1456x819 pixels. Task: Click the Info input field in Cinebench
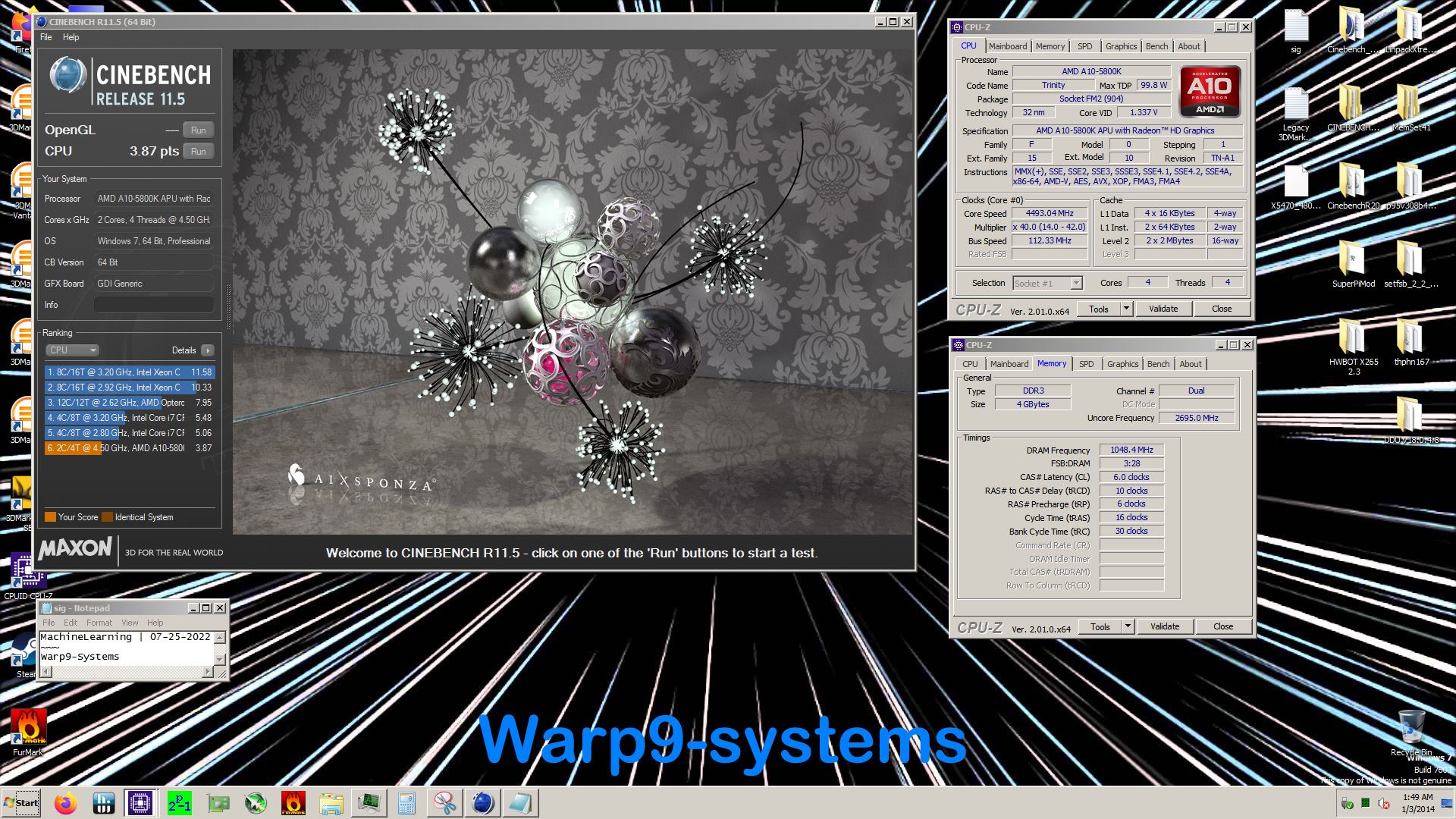pyautogui.click(x=154, y=305)
